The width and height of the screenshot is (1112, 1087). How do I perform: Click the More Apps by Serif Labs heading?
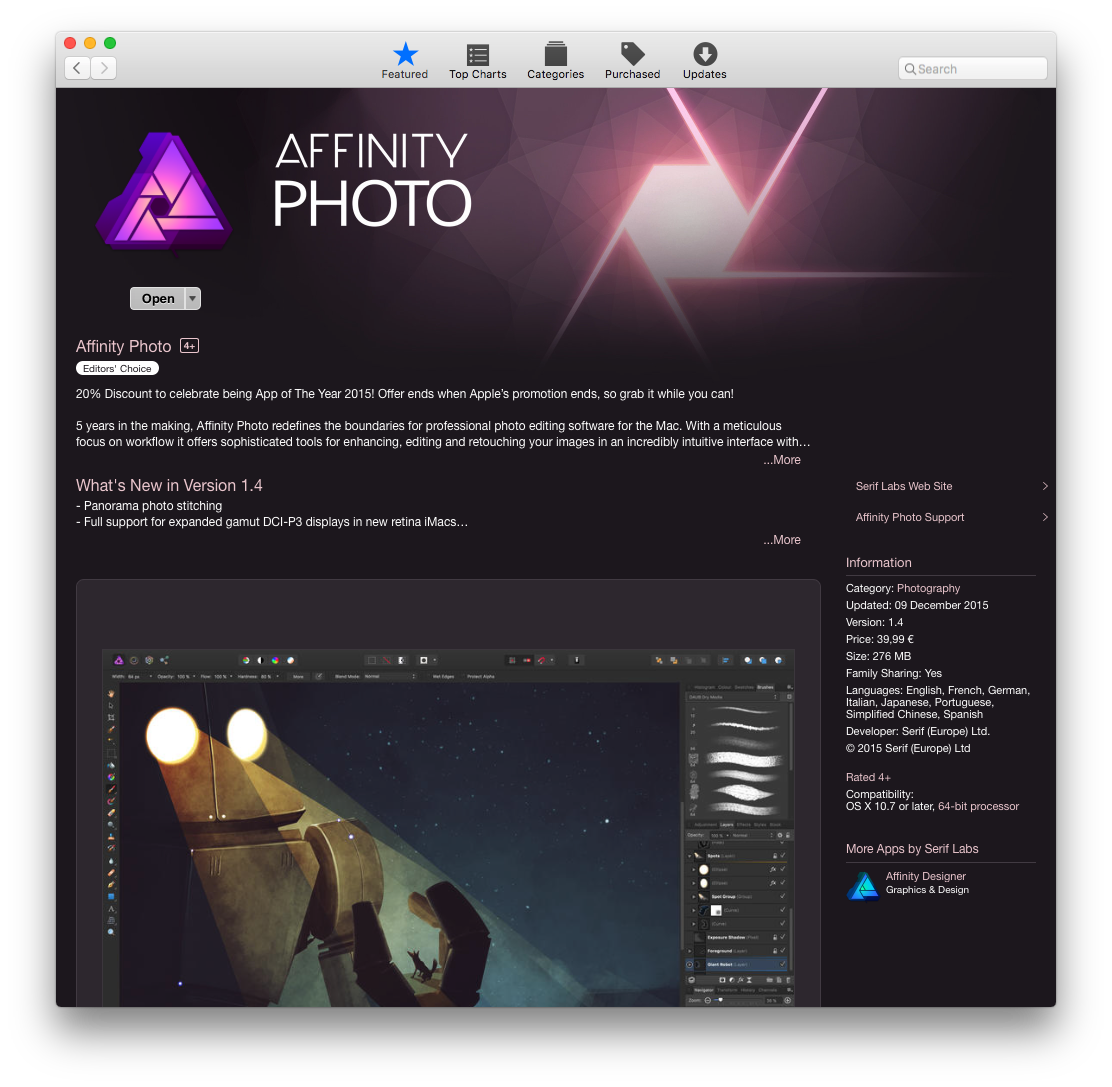[x=912, y=849]
